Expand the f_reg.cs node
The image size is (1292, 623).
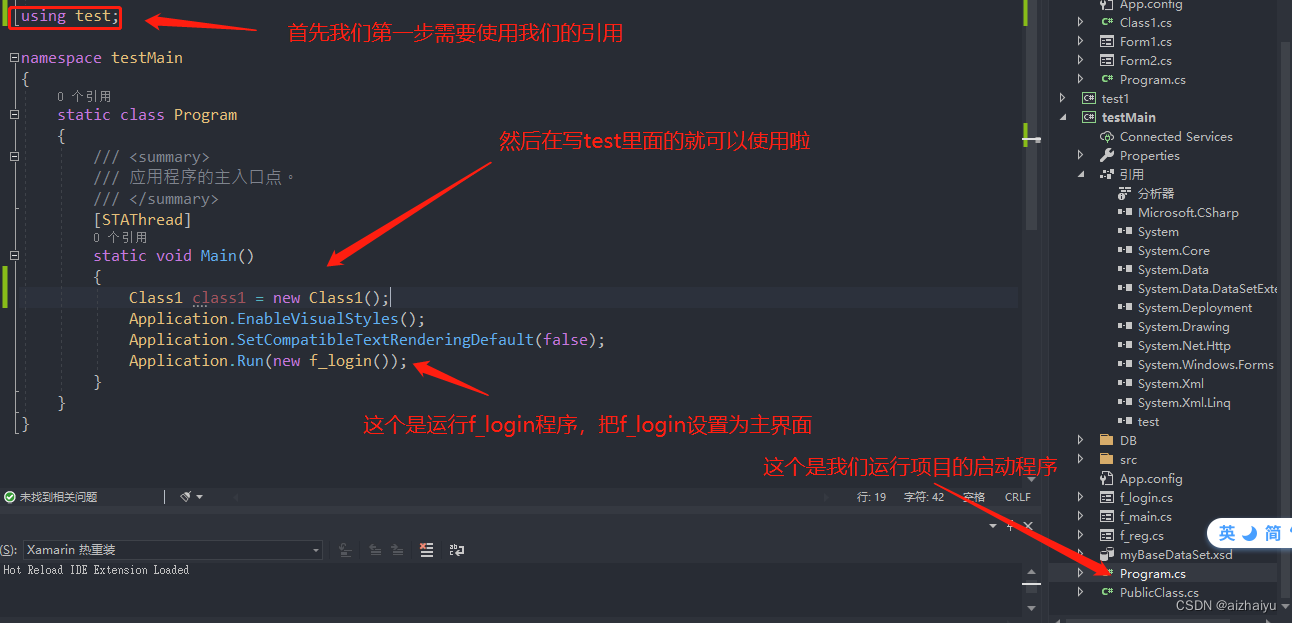point(1081,535)
